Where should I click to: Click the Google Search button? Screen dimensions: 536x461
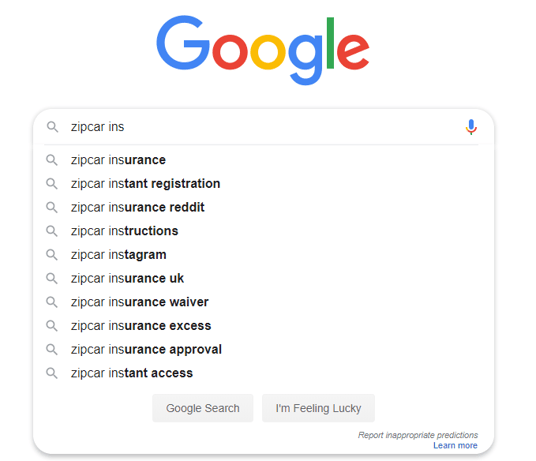pos(203,408)
